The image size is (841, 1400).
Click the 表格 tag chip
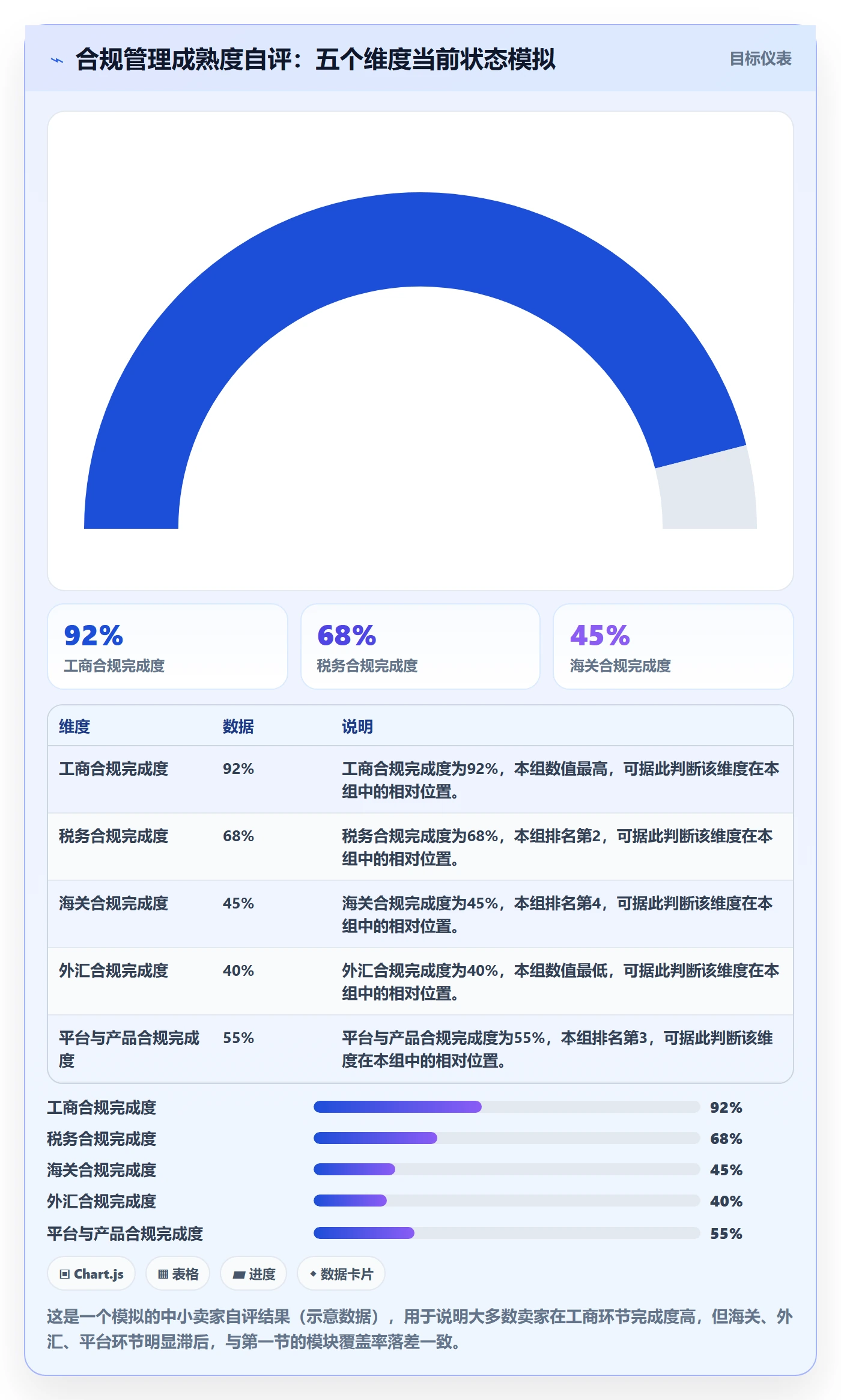click(178, 1274)
